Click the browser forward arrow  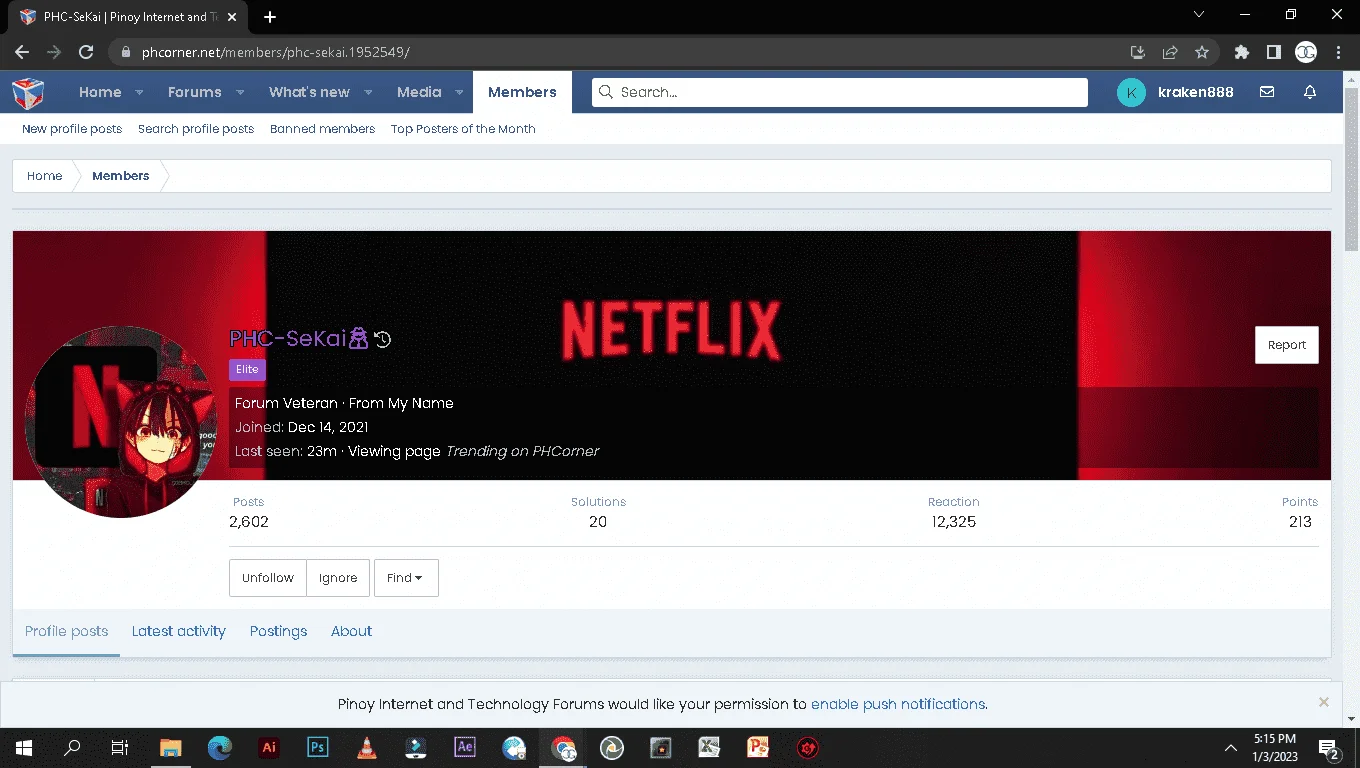[54, 52]
